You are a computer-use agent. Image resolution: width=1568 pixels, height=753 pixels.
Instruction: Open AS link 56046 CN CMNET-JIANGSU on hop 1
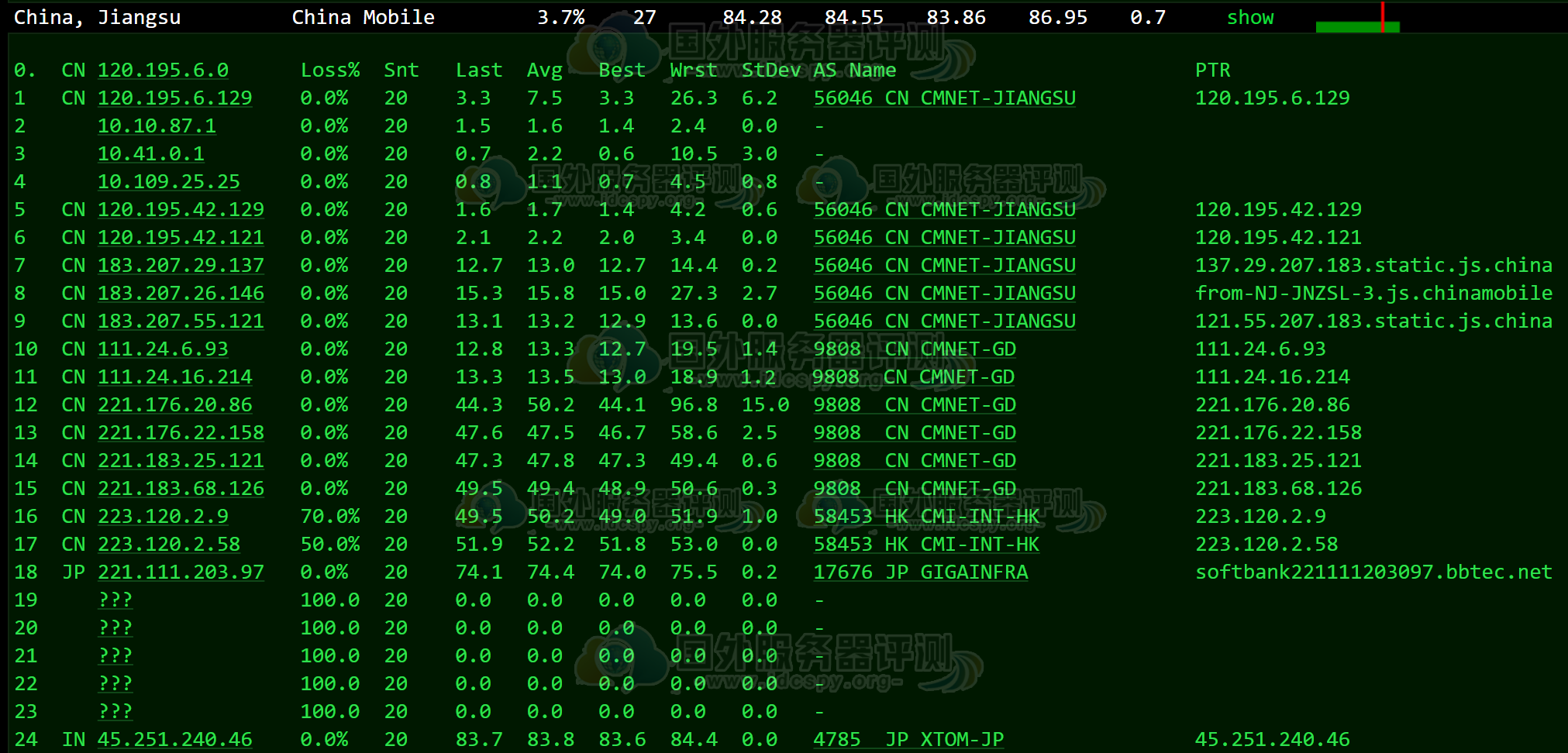944,98
